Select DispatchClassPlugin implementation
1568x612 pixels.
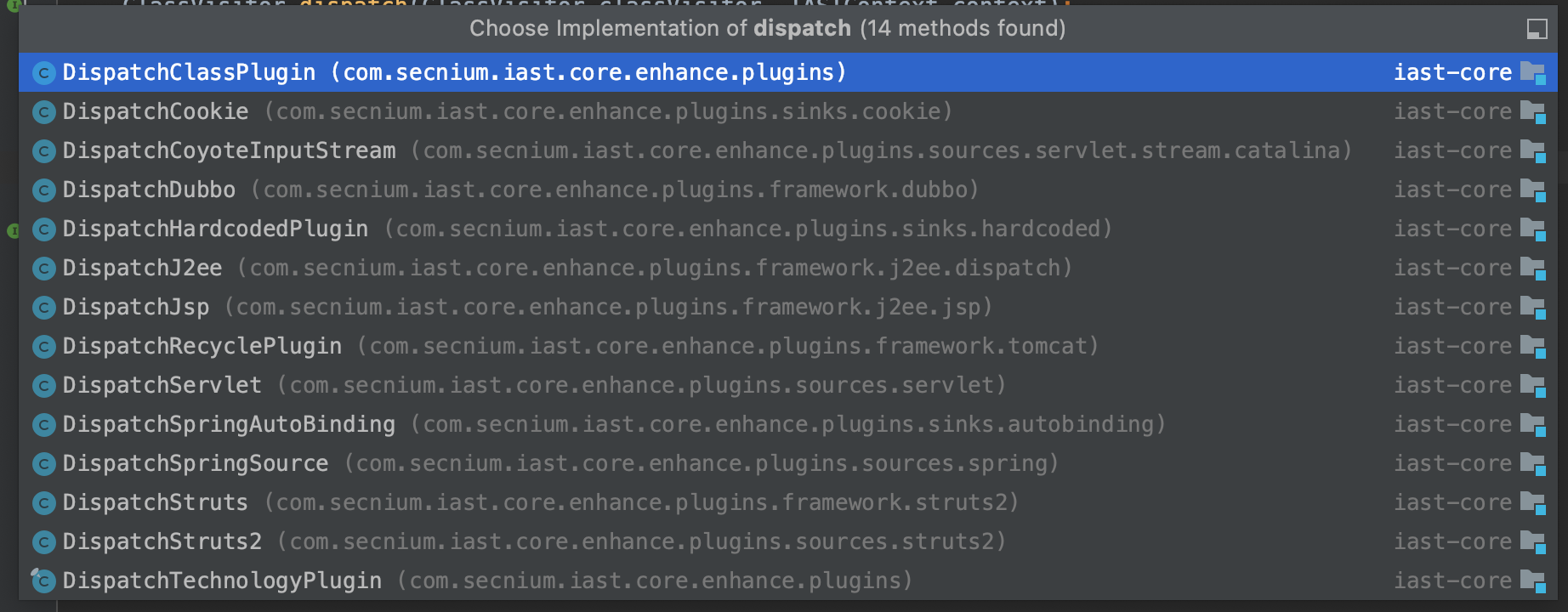tap(189, 73)
